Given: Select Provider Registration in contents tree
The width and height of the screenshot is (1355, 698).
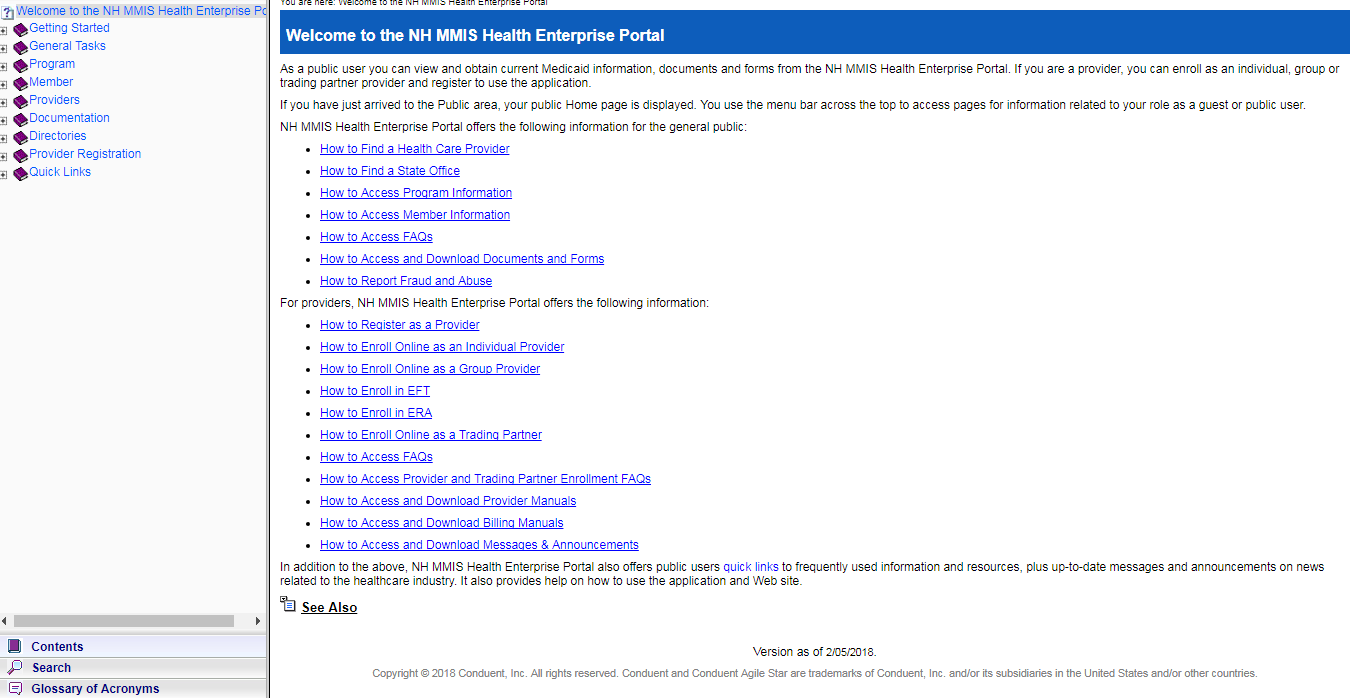Looking at the screenshot, I should tap(85, 154).
